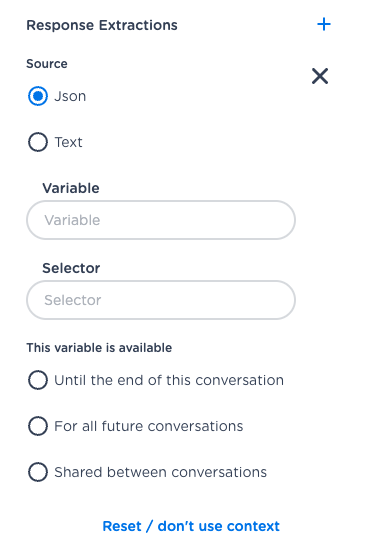Click the Json label text
Image resolution: width=369 pixels, height=554 pixels.
point(70,96)
